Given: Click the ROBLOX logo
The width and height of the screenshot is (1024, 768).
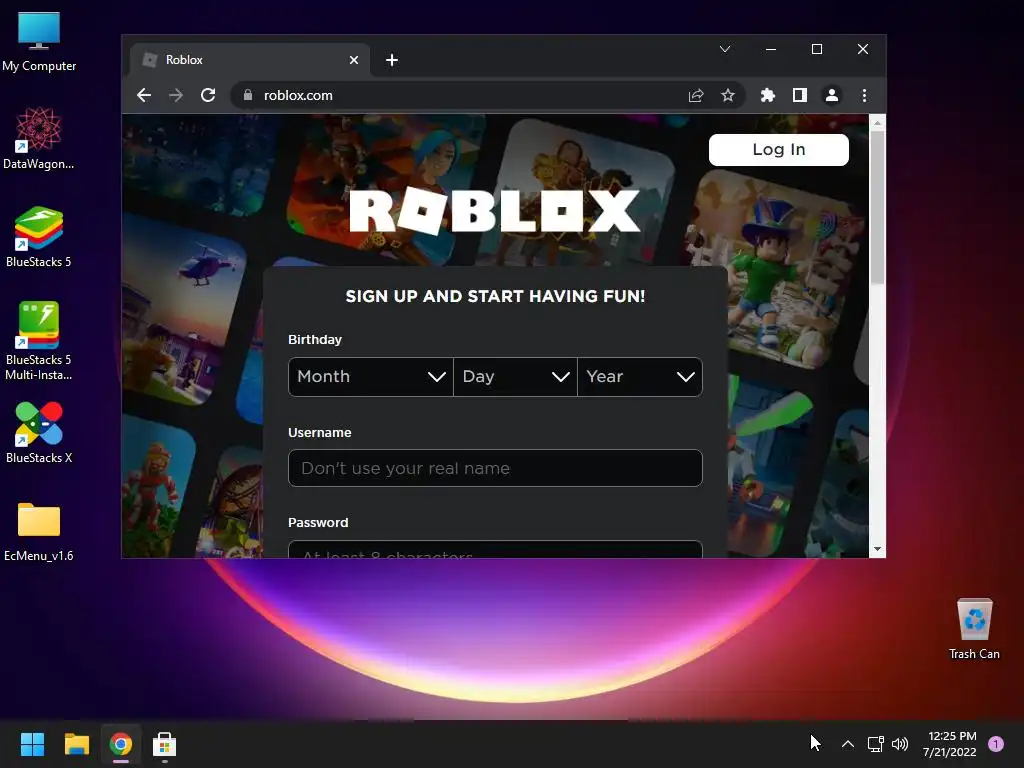Looking at the screenshot, I should click(494, 210).
